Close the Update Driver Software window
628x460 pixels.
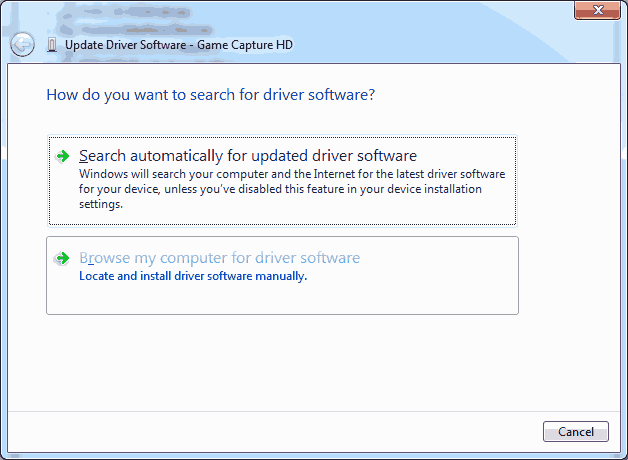click(597, 10)
